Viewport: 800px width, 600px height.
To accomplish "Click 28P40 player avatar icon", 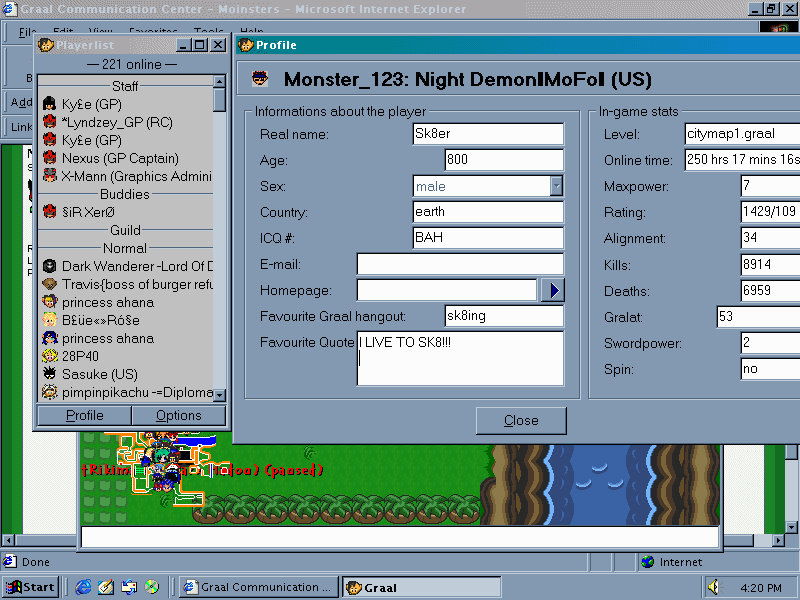I will click(x=49, y=356).
